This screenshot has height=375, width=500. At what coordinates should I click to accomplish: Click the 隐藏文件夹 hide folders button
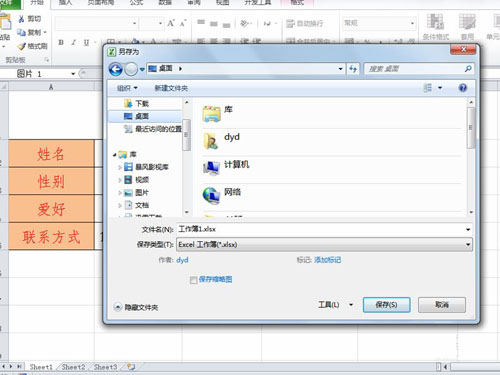pos(136,307)
